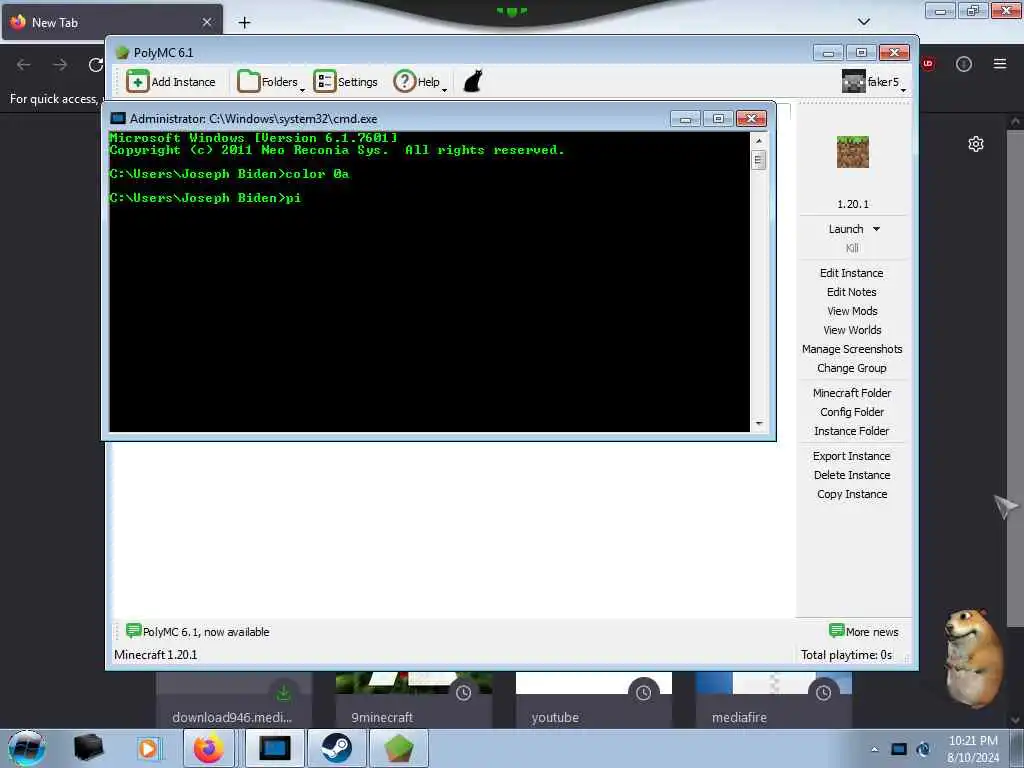Switch to Firefox in the taskbar
The width and height of the screenshot is (1024, 768).
coord(208,748)
